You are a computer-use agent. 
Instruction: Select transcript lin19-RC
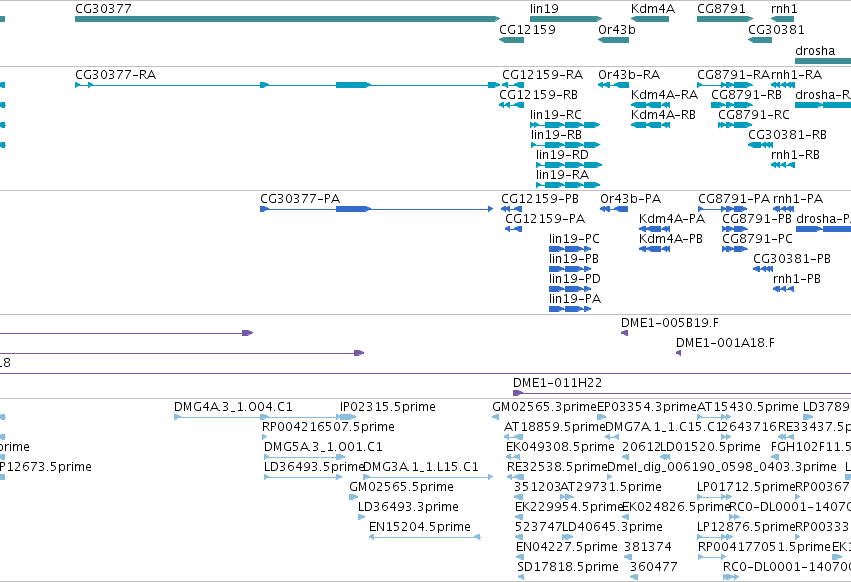565,125
